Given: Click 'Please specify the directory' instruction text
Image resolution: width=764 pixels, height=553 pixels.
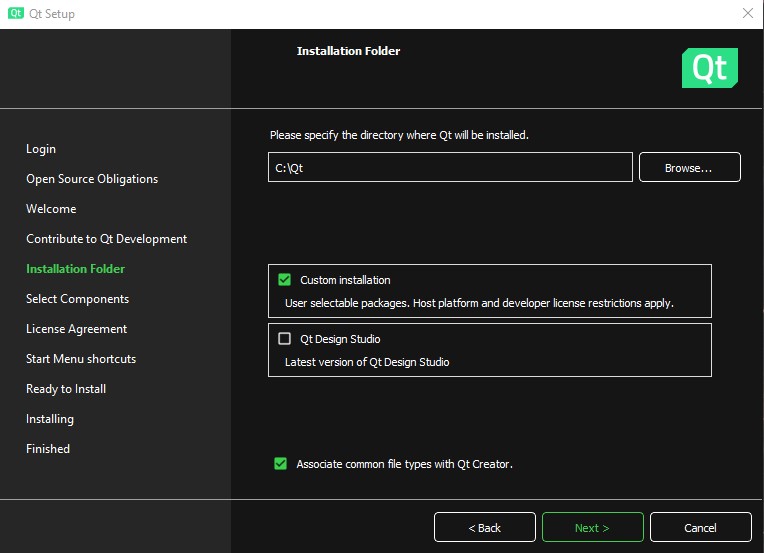Looking at the screenshot, I should (x=399, y=135).
